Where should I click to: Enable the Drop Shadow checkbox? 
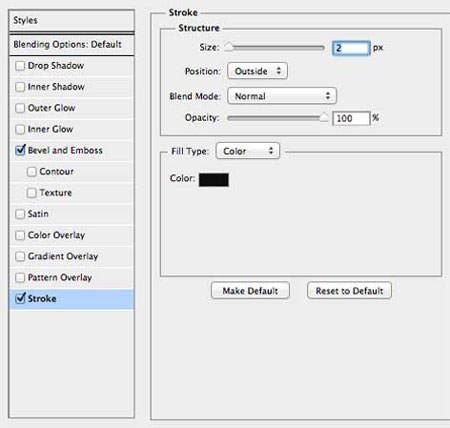click(x=20, y=66)
